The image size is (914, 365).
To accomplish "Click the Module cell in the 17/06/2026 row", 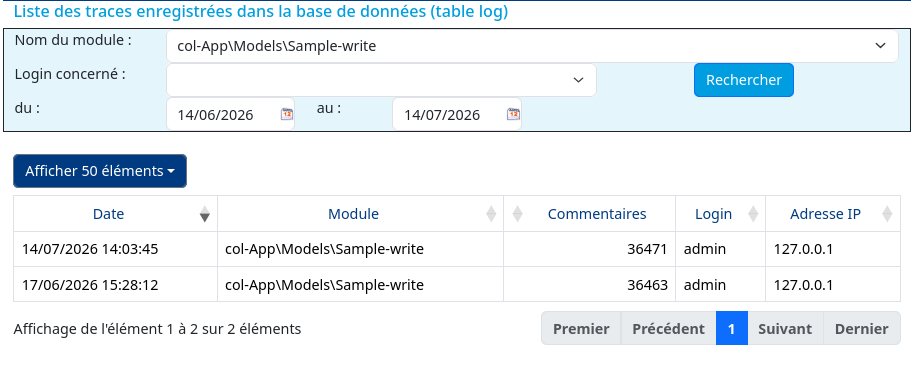I will click(x=360, y=285).
